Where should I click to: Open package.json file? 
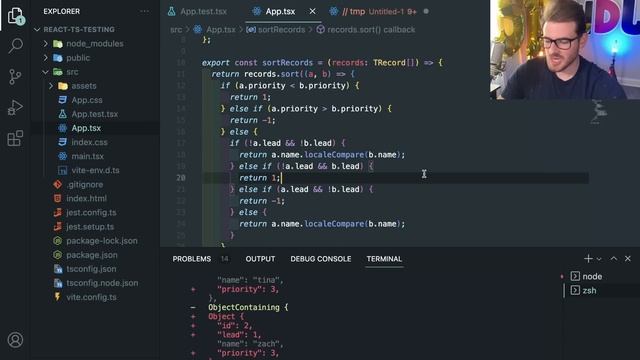coord(91,255)
